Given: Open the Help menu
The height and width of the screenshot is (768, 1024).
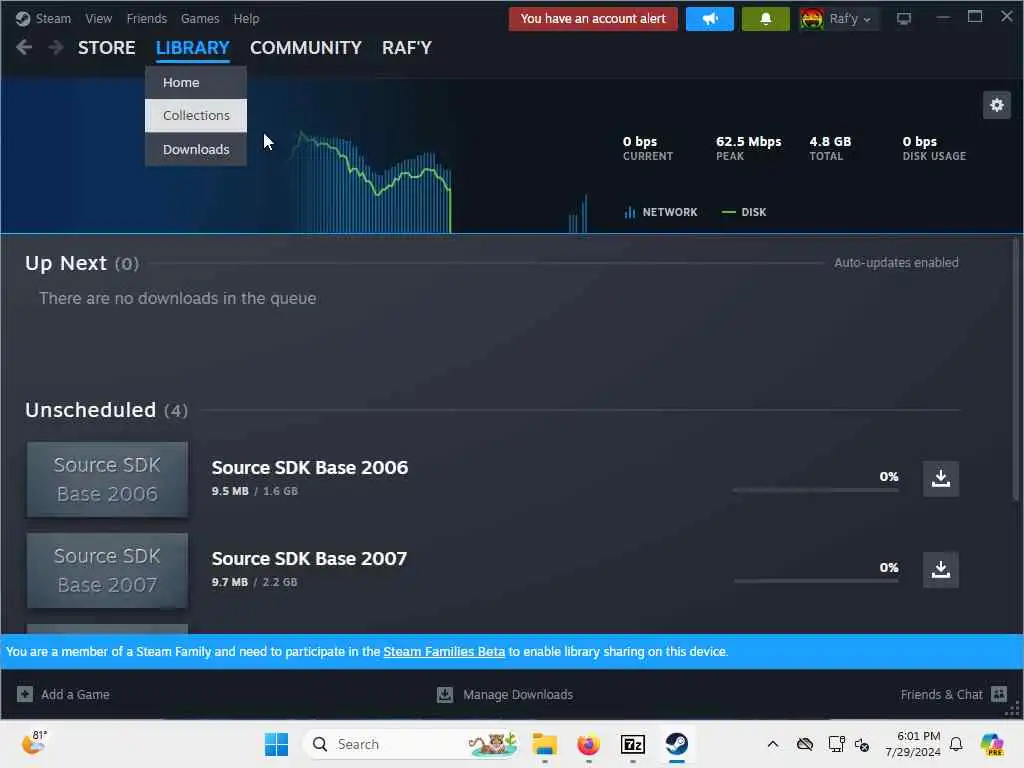Looking at the screenshot, I should (x=246, y=18).
